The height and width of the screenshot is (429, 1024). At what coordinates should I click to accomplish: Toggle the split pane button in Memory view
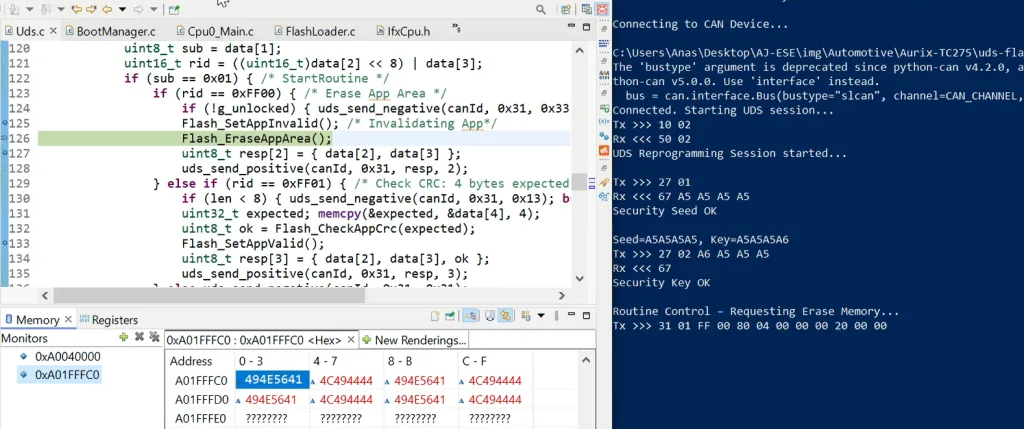pyautogui.click(x=490, y=316)
